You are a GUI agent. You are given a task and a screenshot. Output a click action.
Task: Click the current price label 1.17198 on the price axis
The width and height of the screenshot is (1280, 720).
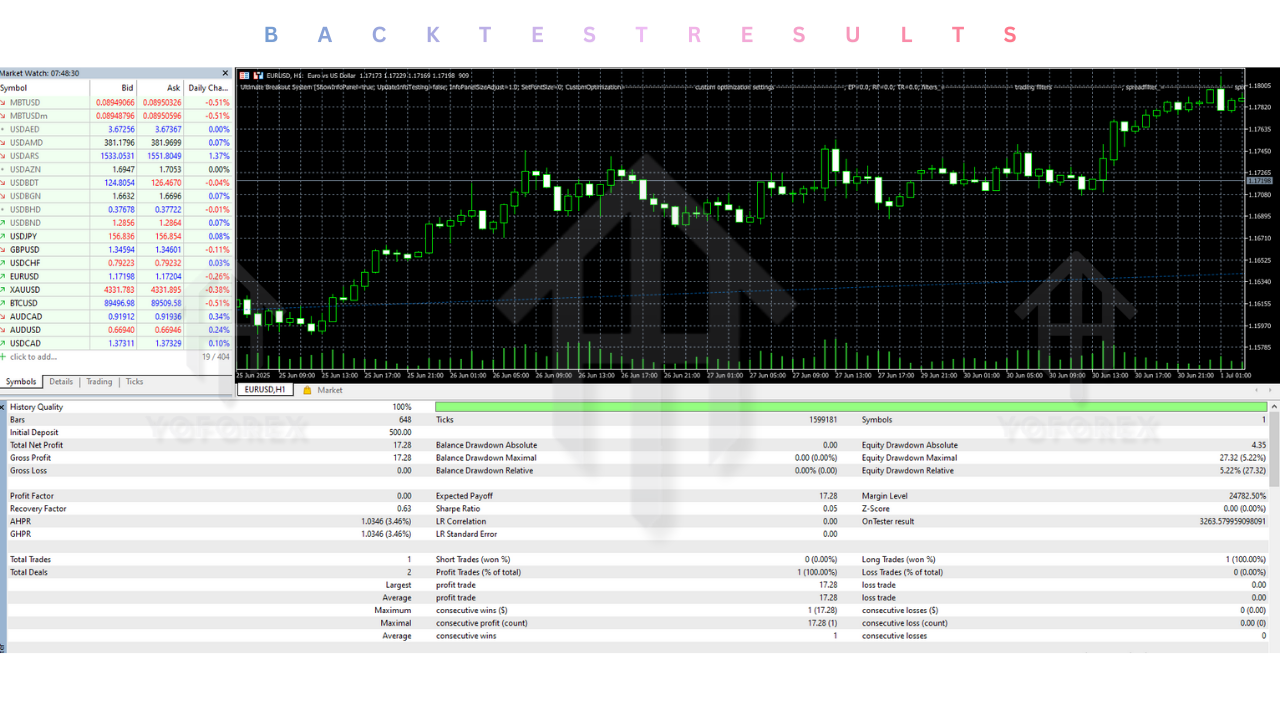[1259, 181]
